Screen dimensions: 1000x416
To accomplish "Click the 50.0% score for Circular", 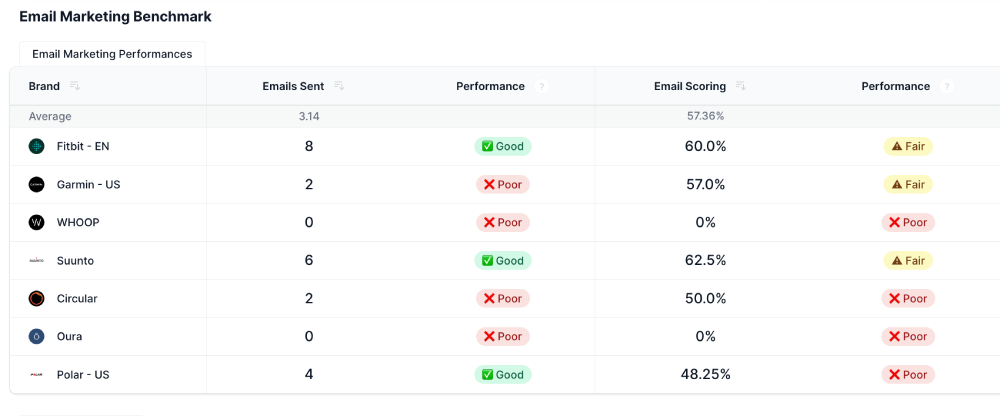I will (x=705, y=298).
